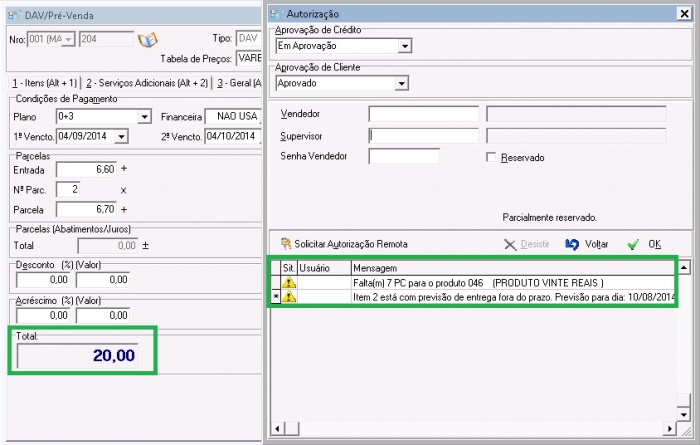
Task: Expand the Aprovação de Cliente dropdown
Action: 401,83
